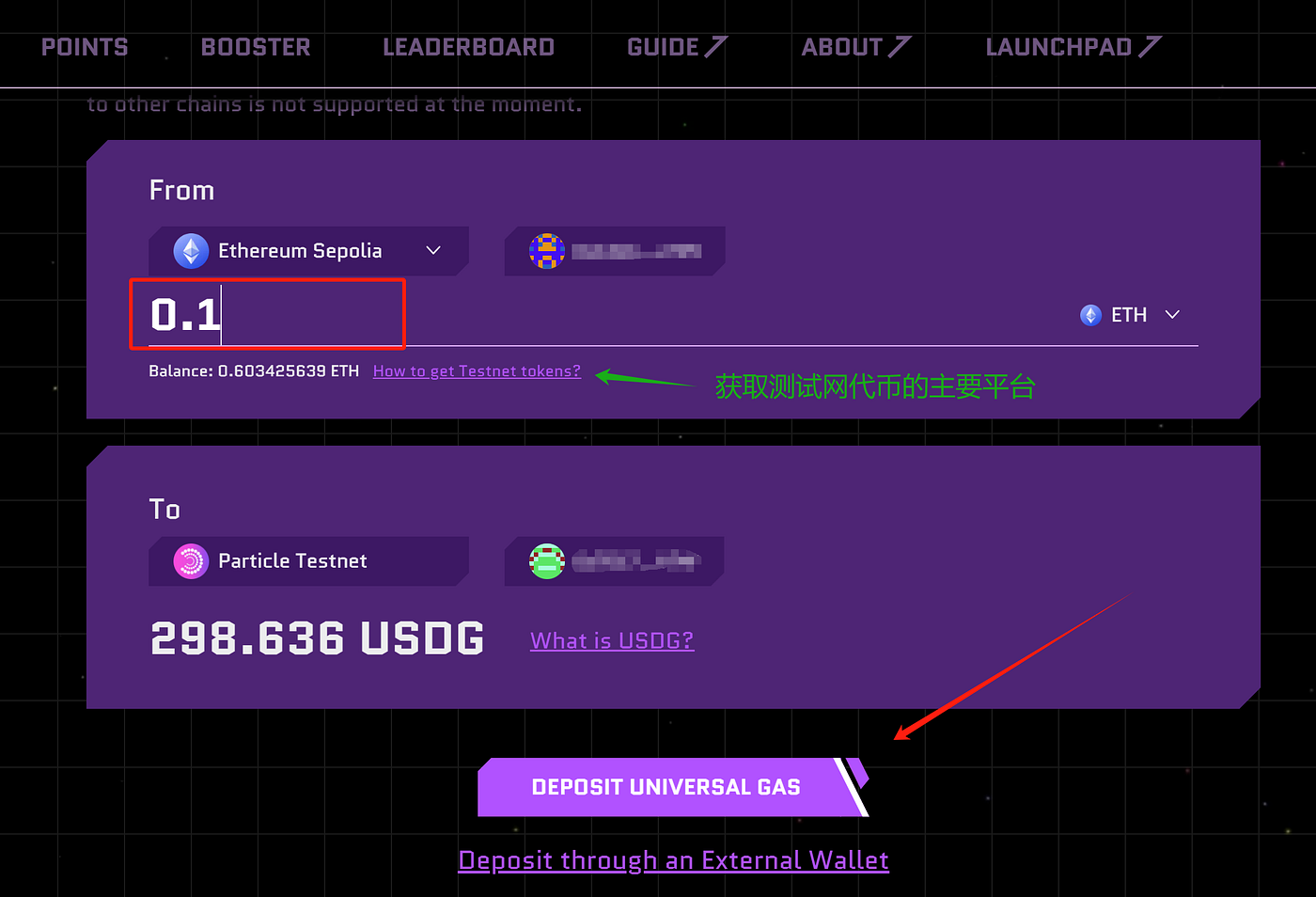Open the POINTS menu item

pos(85,47)
